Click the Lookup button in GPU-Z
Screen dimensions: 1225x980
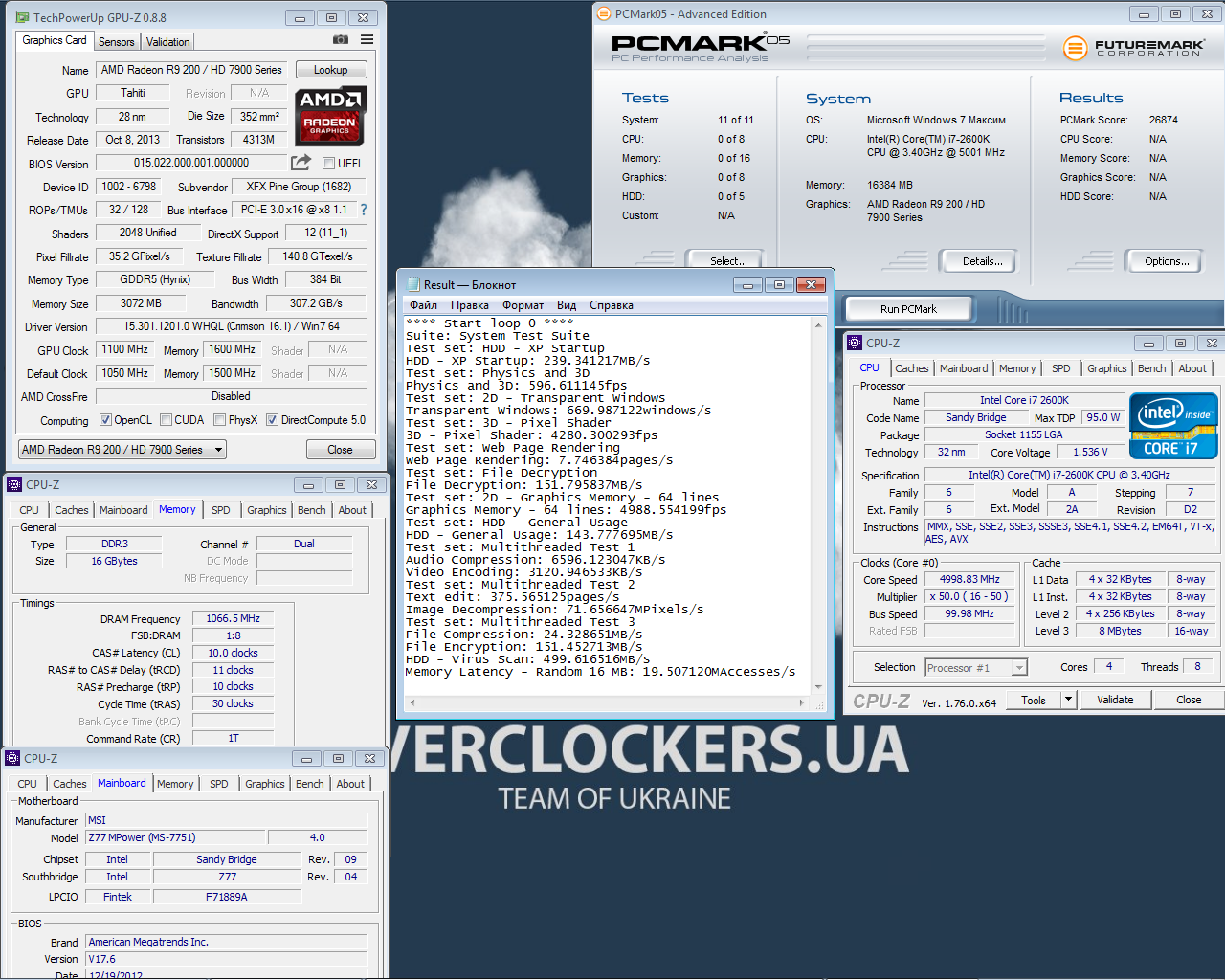click(331, 70)
